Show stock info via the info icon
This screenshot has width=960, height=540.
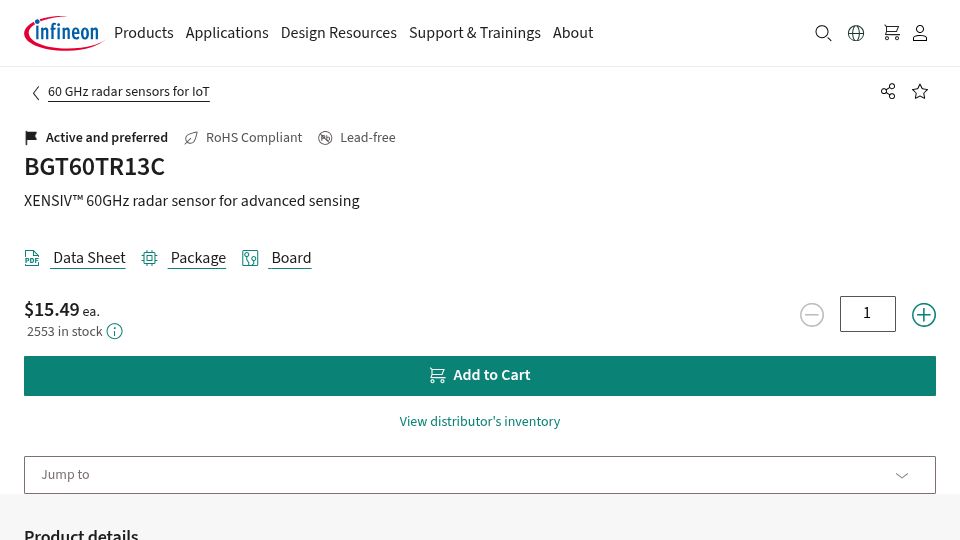[x=114, y=331]
